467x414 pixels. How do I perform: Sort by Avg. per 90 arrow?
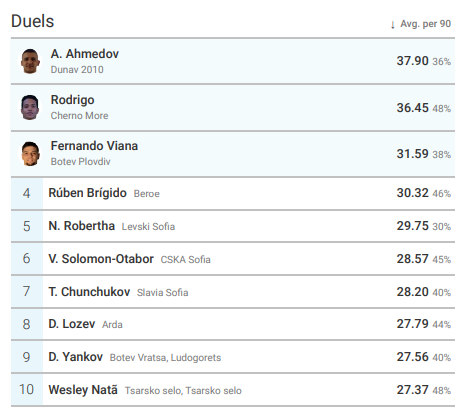tap(393, 24)
